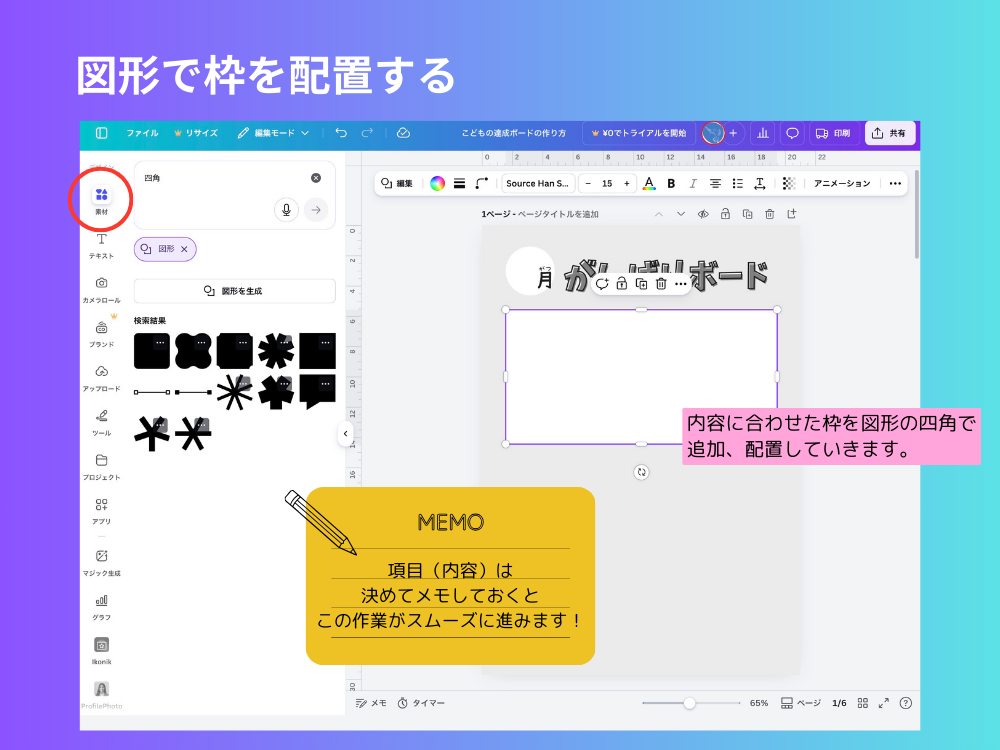Image resolution: width=1000 pixels, height=750 pixels.
Task: Collapse the left panel with the chevron arrow
Action: coord(346,433)
